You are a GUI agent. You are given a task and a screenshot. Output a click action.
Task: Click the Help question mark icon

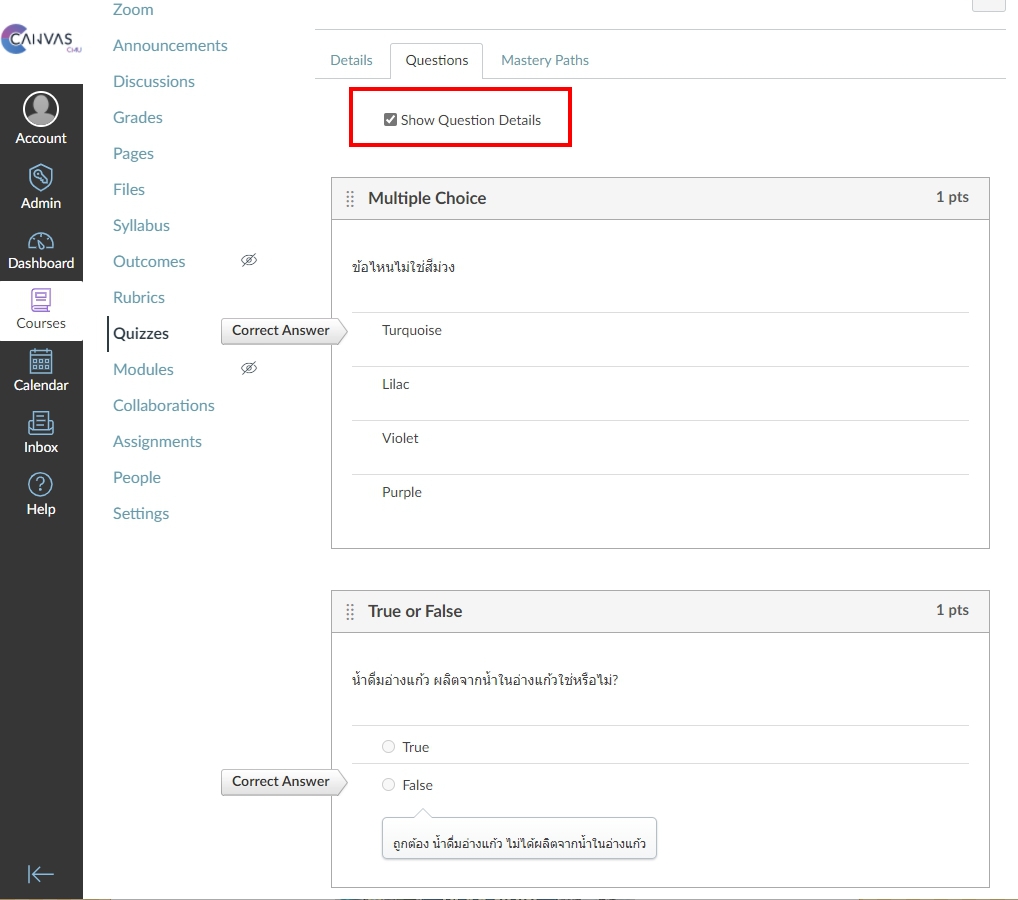point(41,485)
